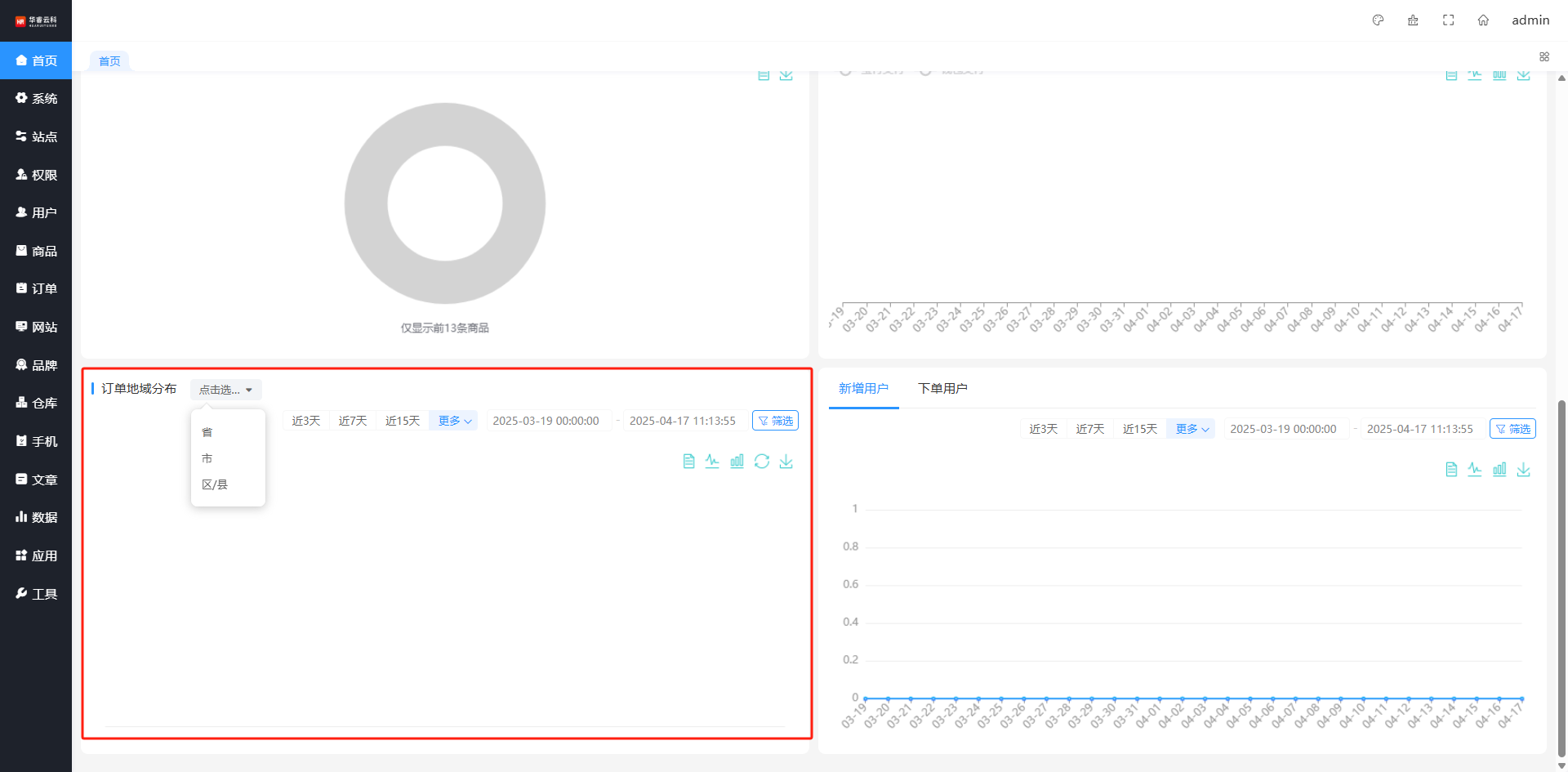Open the 订单 sidebar menu
This screenshot has width=1568, height=772.
pos(36,289)
